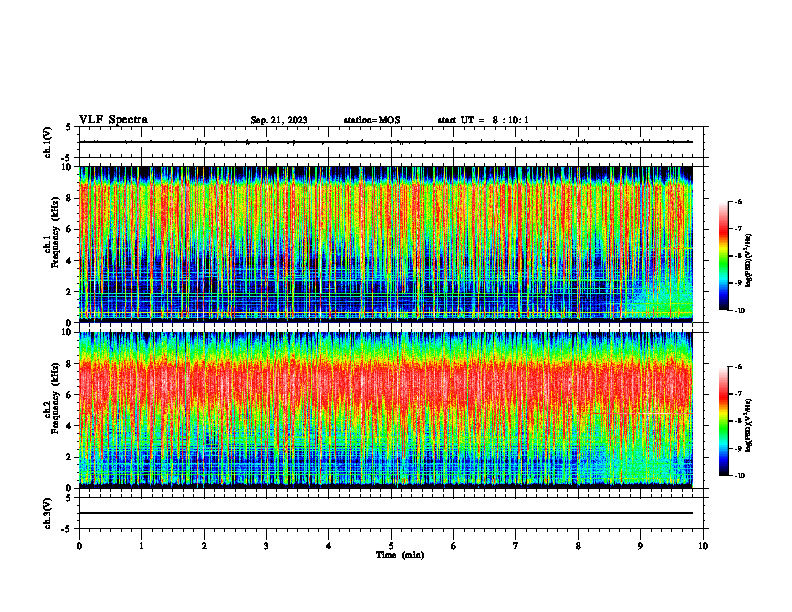Click time-axis tick label "7"
Viewport: 792px width, 612px height.
coord(516,546)
